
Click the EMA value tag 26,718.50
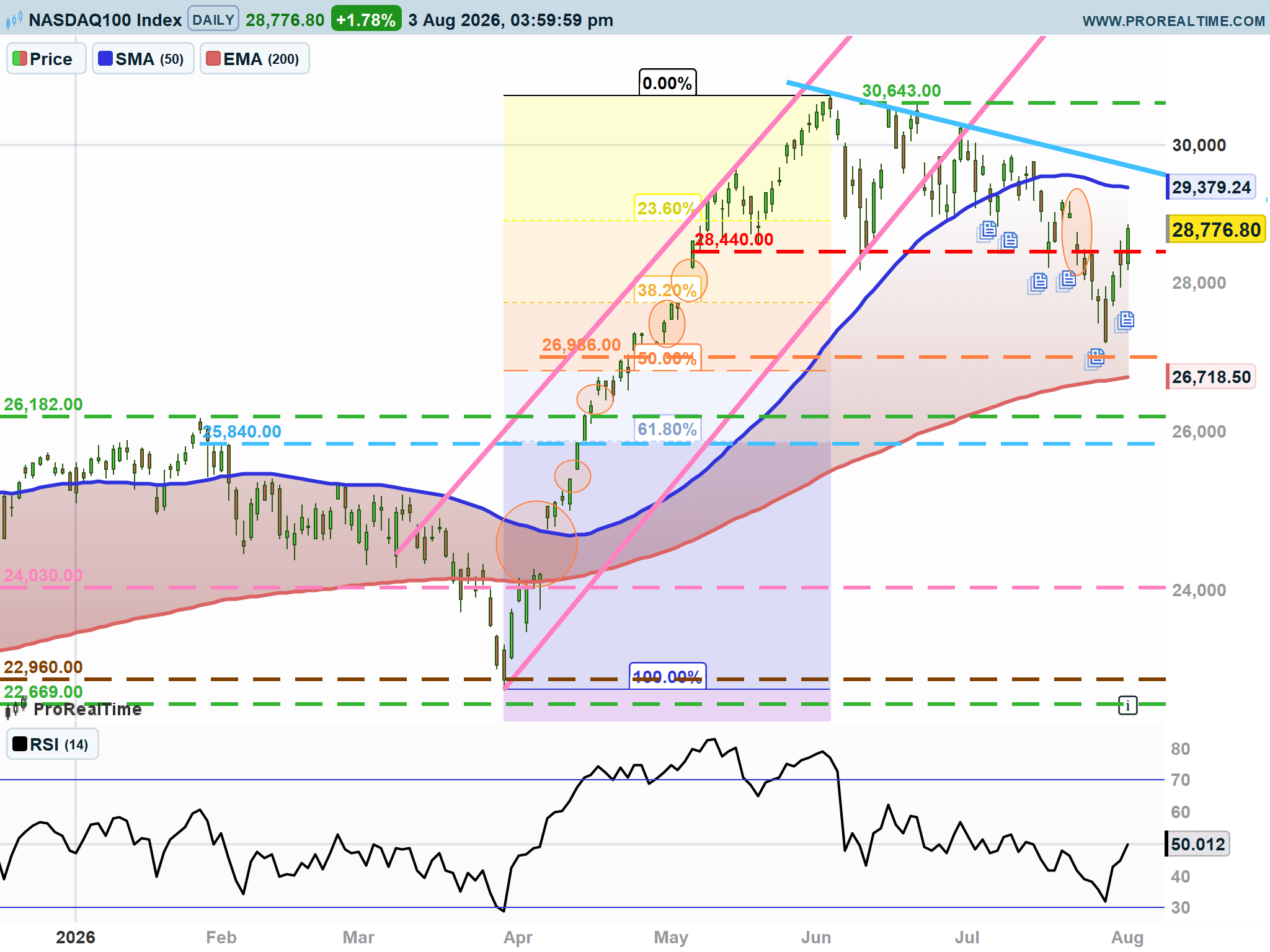pos(1211,377)
